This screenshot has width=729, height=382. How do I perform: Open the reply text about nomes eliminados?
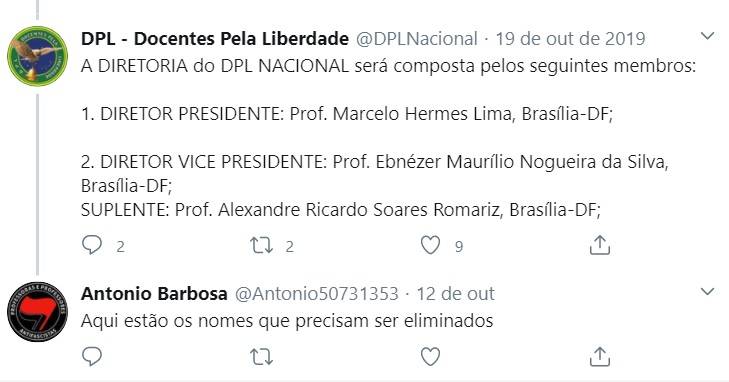tap(287, 321)
